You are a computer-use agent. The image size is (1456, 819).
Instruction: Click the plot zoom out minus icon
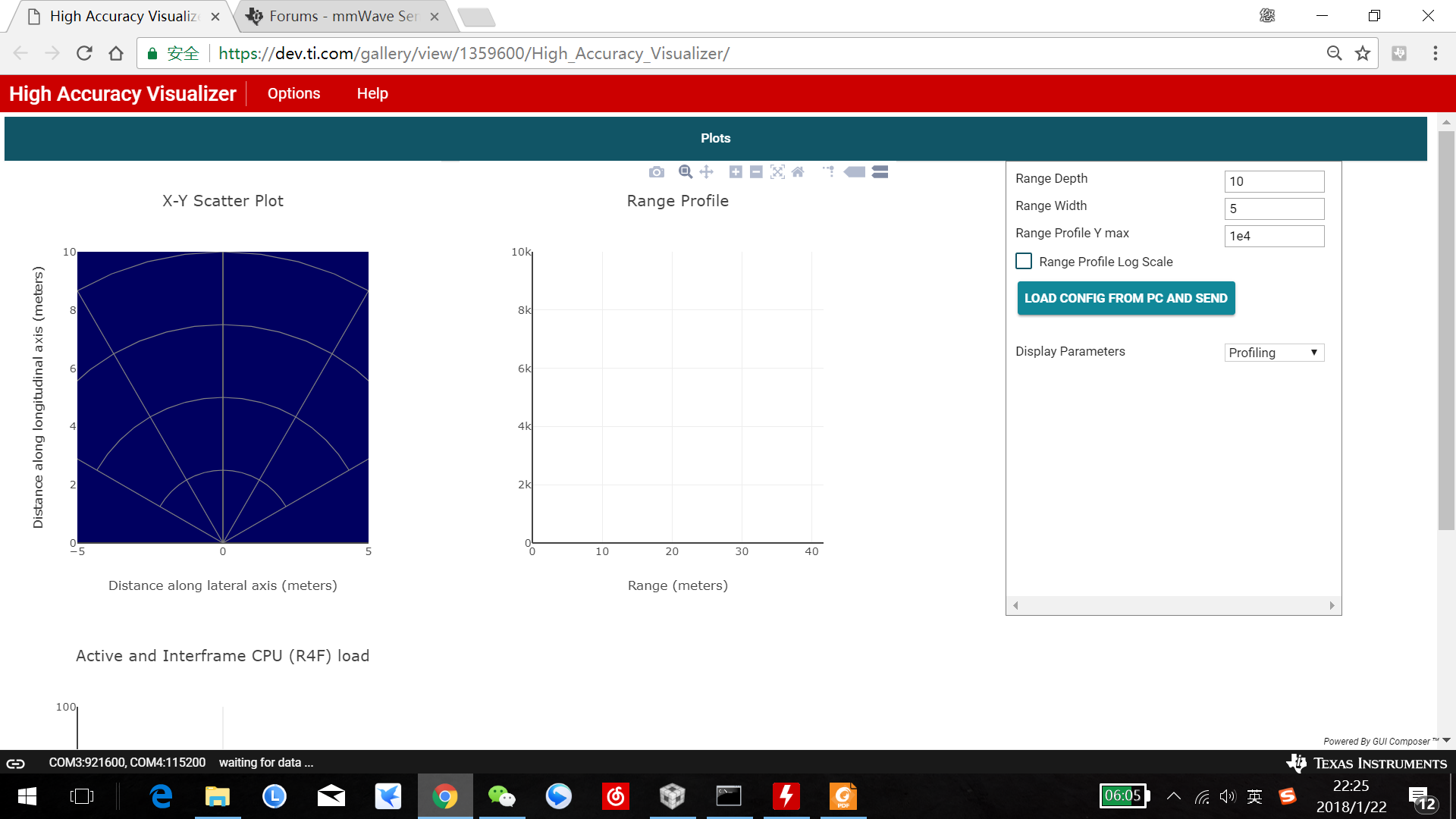click(756, 172)
